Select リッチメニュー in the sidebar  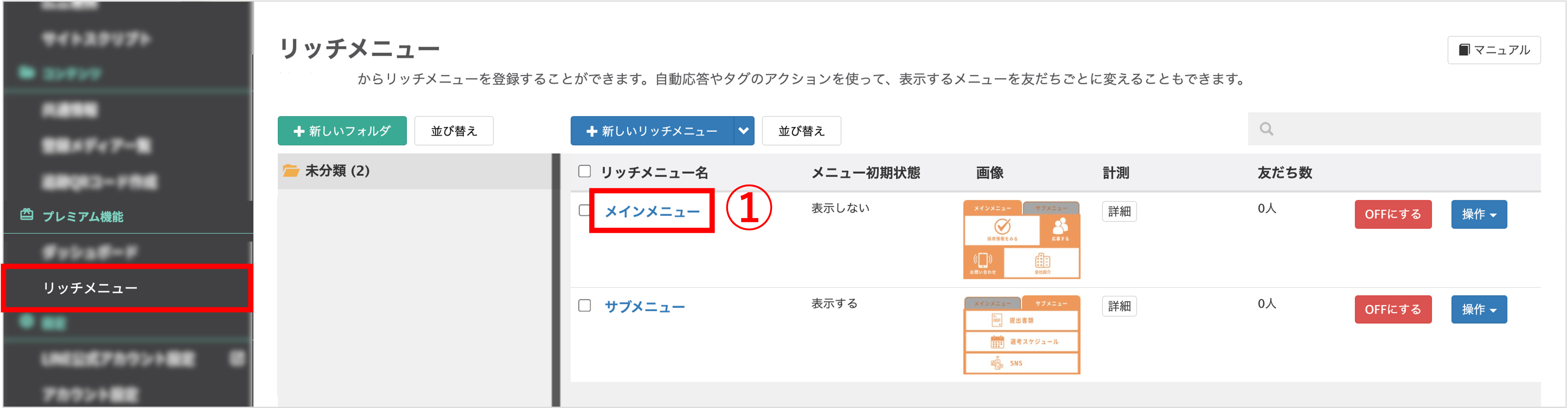pos(90,288)
